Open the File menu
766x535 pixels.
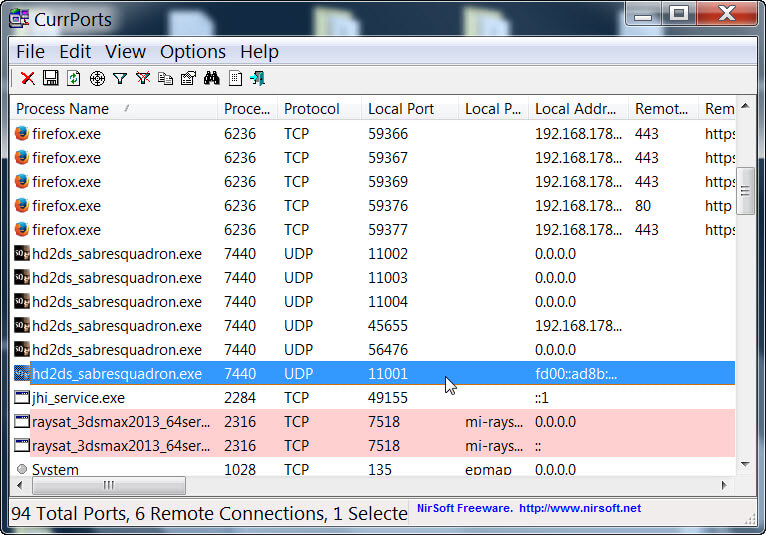coord(30,52)
